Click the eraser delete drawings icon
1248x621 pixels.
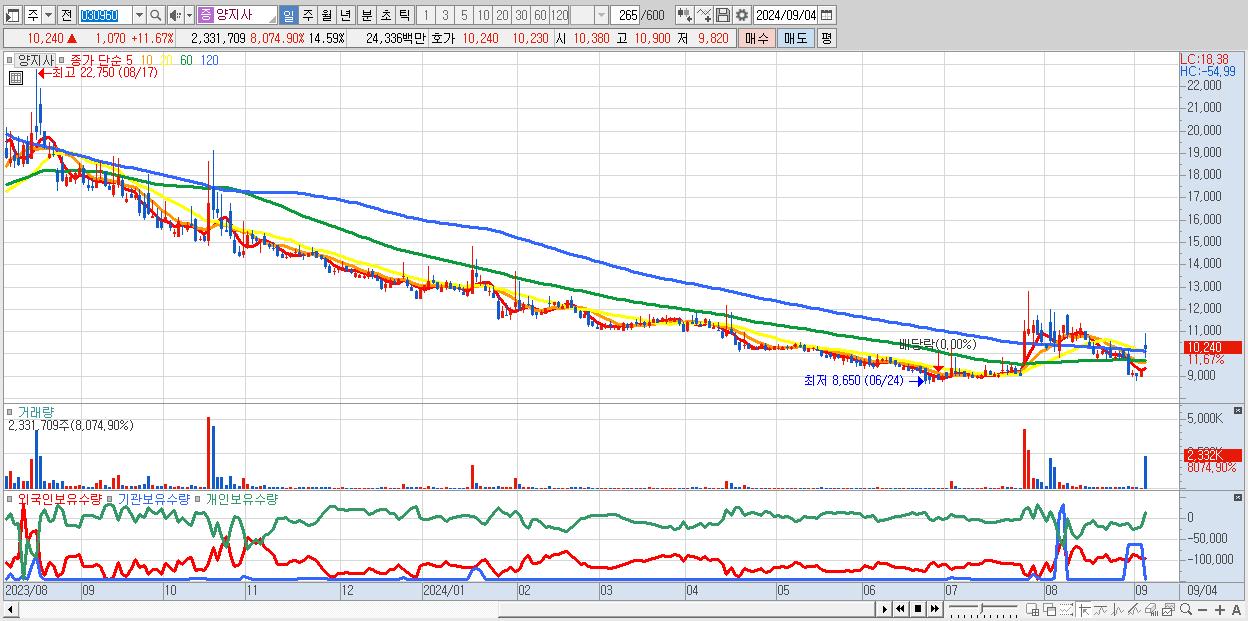1152,609
